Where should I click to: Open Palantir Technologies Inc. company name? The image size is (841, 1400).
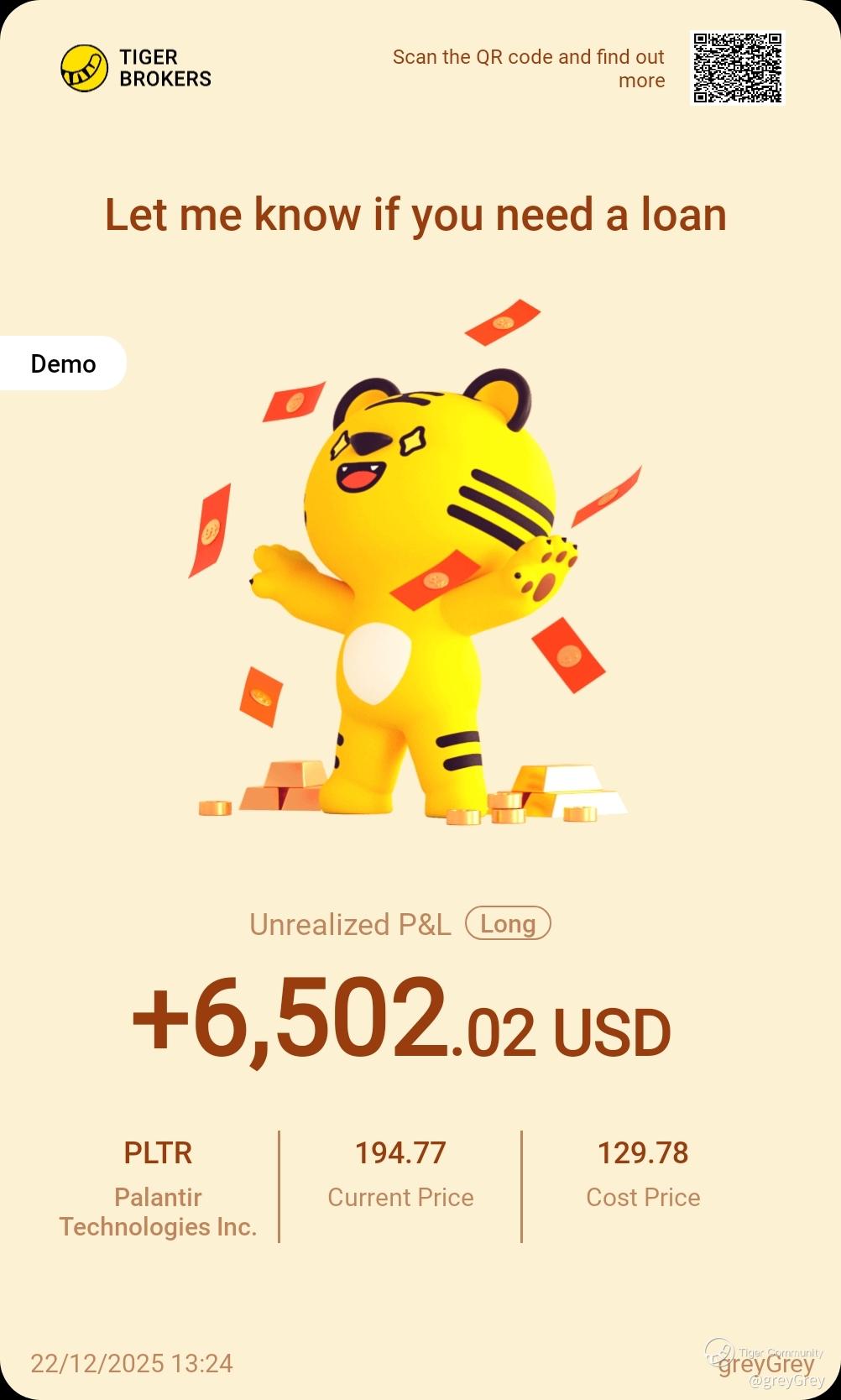[158, 1212]
